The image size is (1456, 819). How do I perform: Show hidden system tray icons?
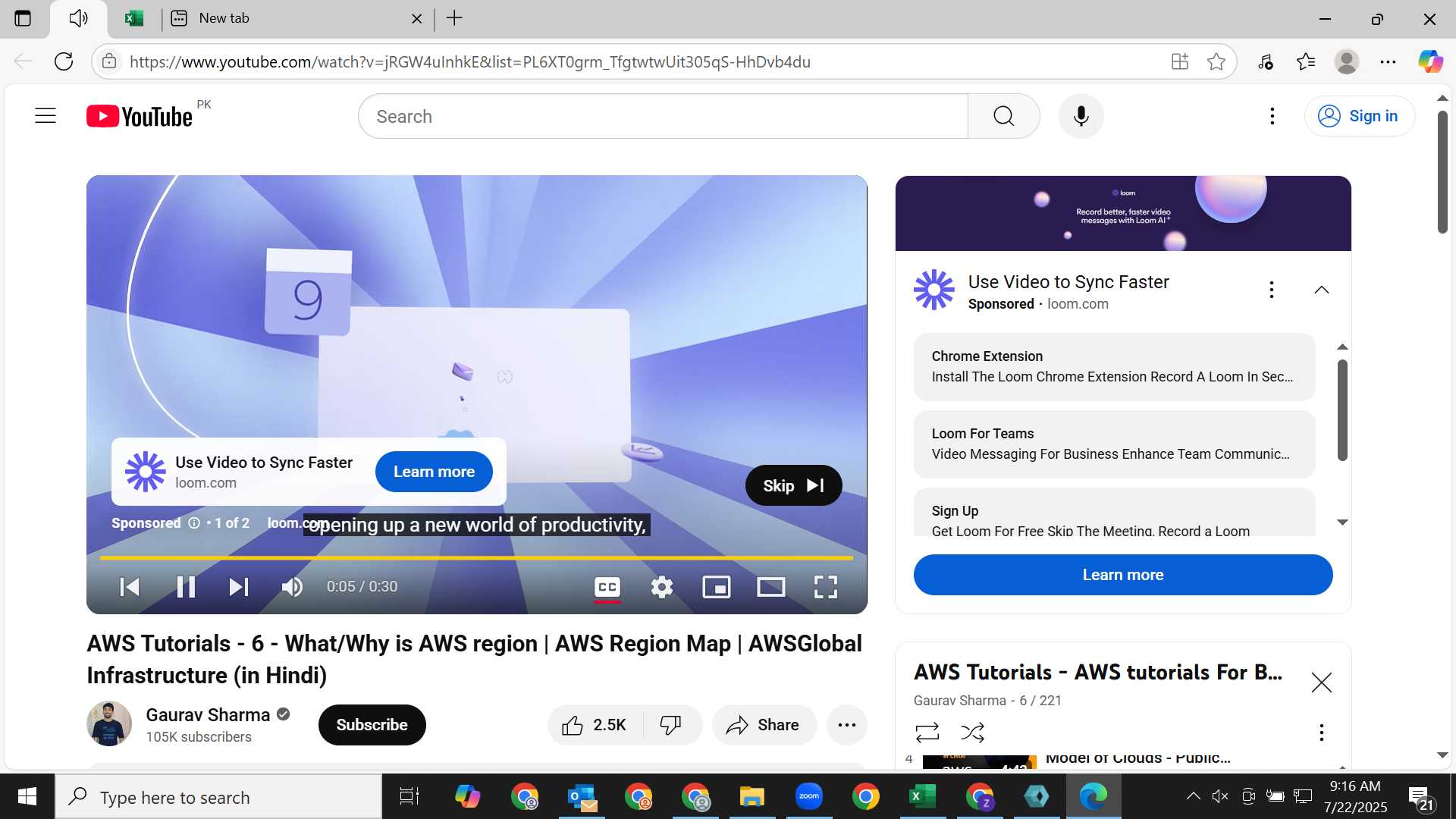pos(1193,796)
